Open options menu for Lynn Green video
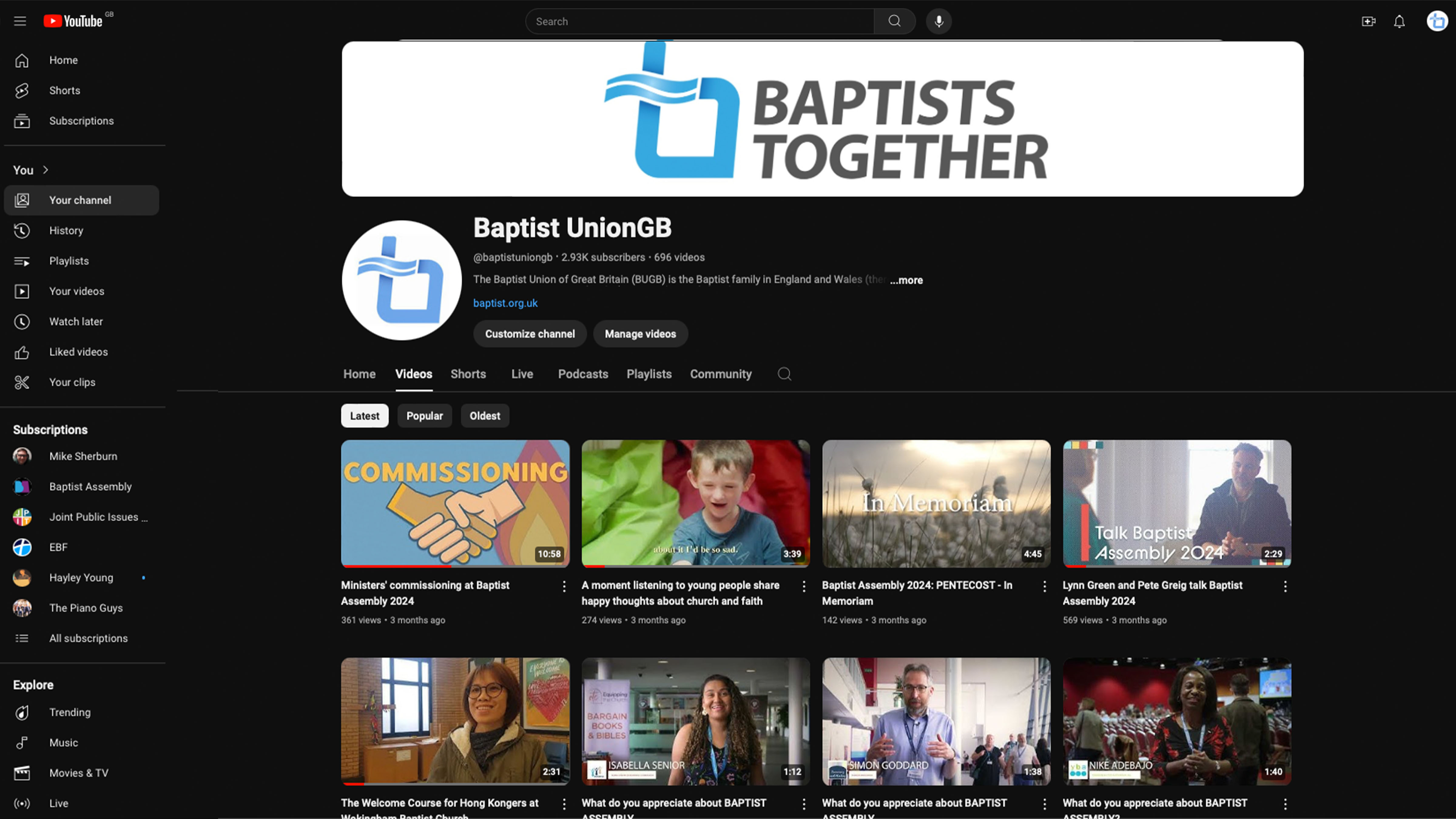This screenshot has width=1456, height=819. (x=1285, y=586)
